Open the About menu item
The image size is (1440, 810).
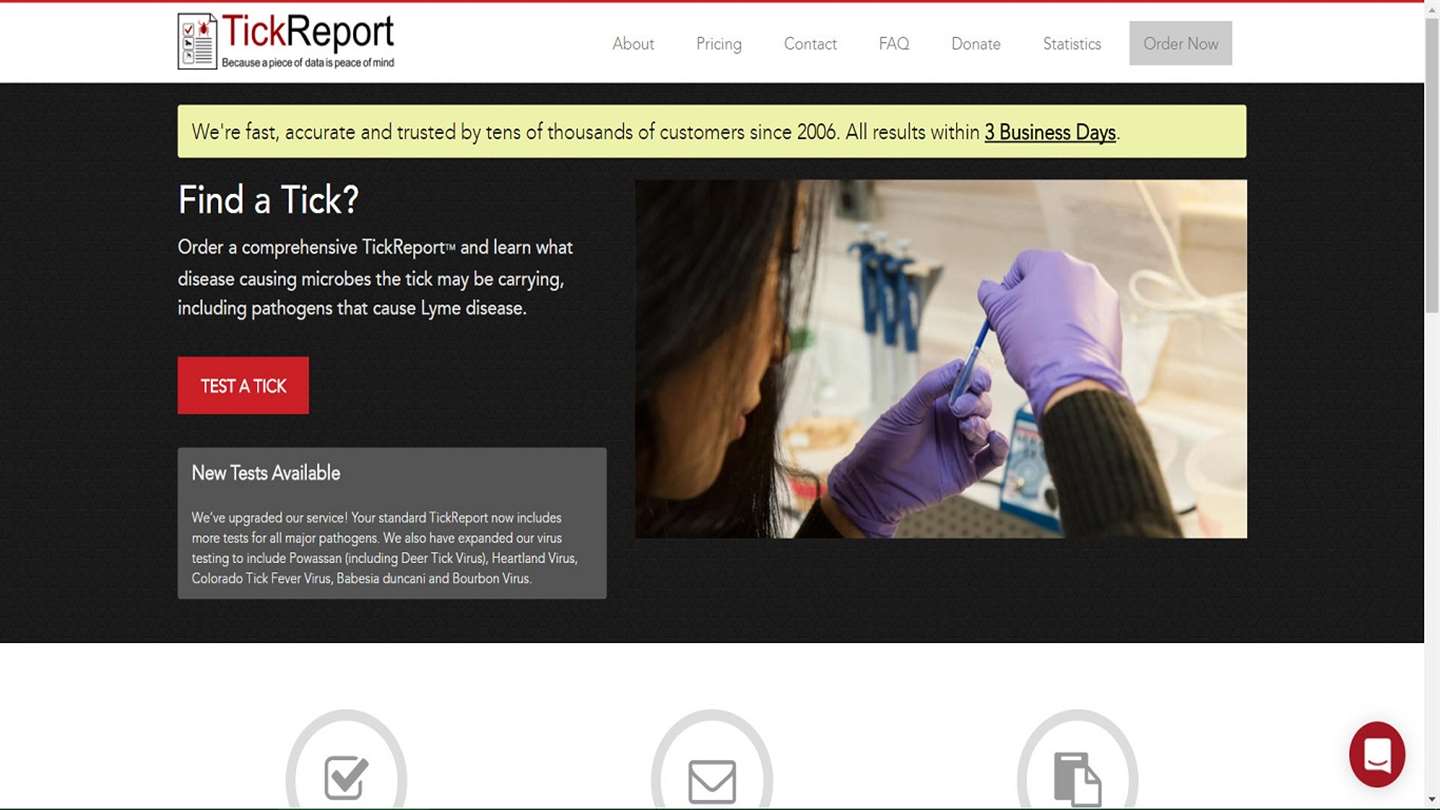[x=633, y=44]
